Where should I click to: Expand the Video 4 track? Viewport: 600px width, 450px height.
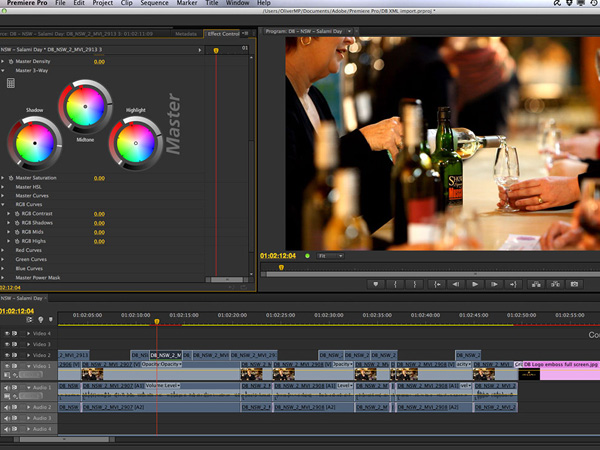point(28,333)
